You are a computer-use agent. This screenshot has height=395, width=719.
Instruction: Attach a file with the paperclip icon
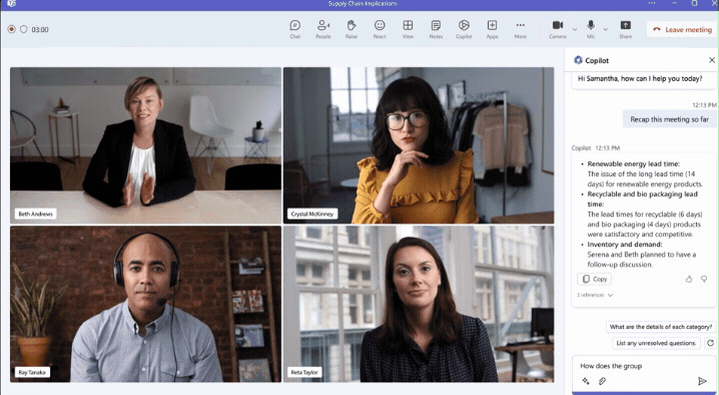[x=602, y=381]
